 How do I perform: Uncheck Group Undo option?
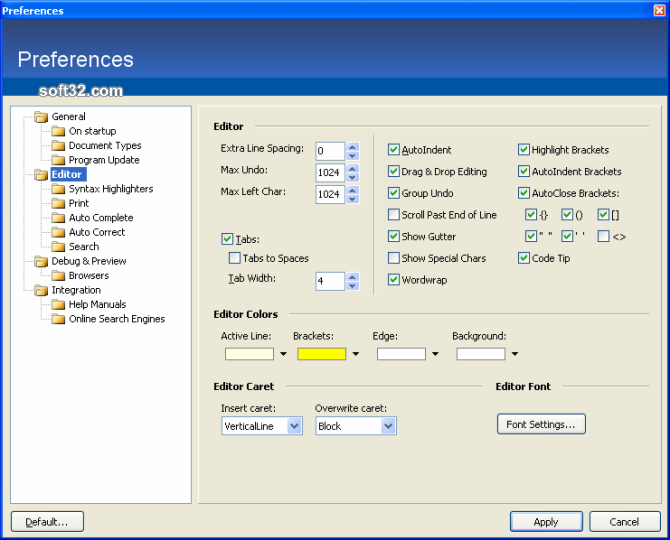tap(394, 193)
